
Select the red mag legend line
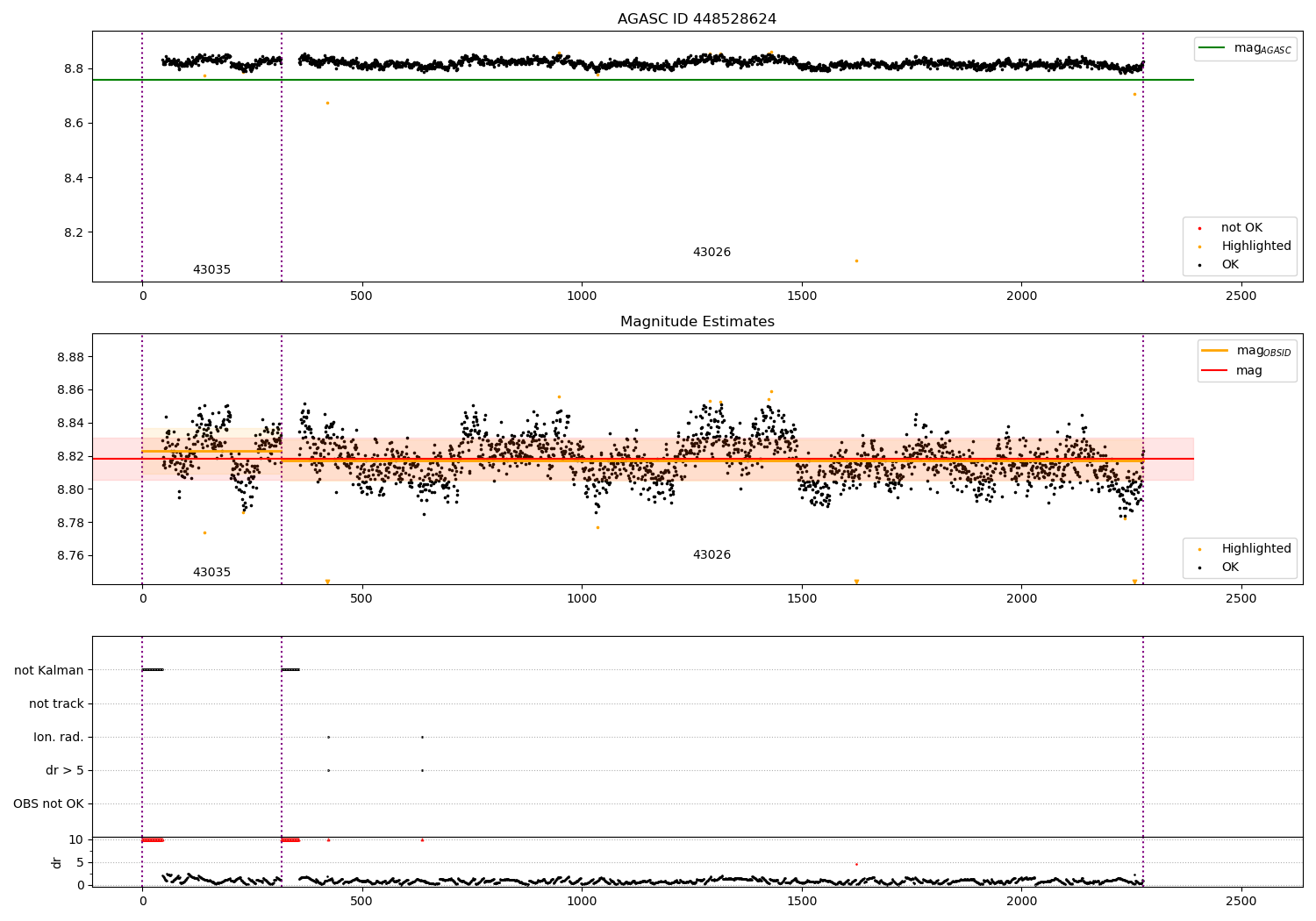[x=1215, y=371]
